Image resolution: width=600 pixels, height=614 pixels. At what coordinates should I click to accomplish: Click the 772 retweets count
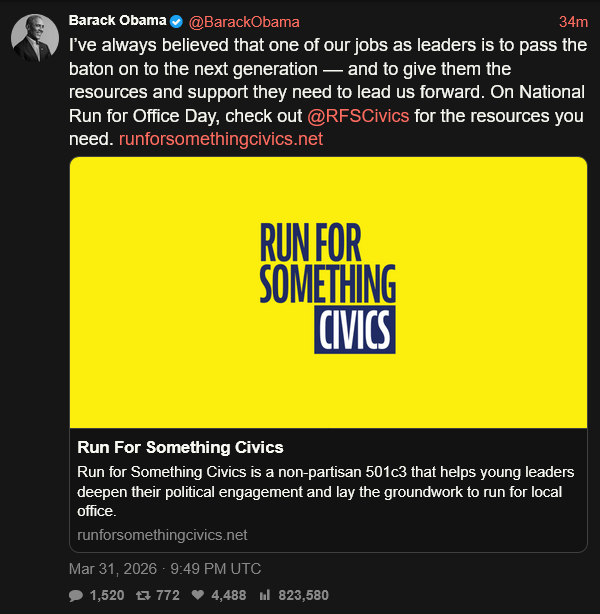pyautogui.click(x=166, y=595)
